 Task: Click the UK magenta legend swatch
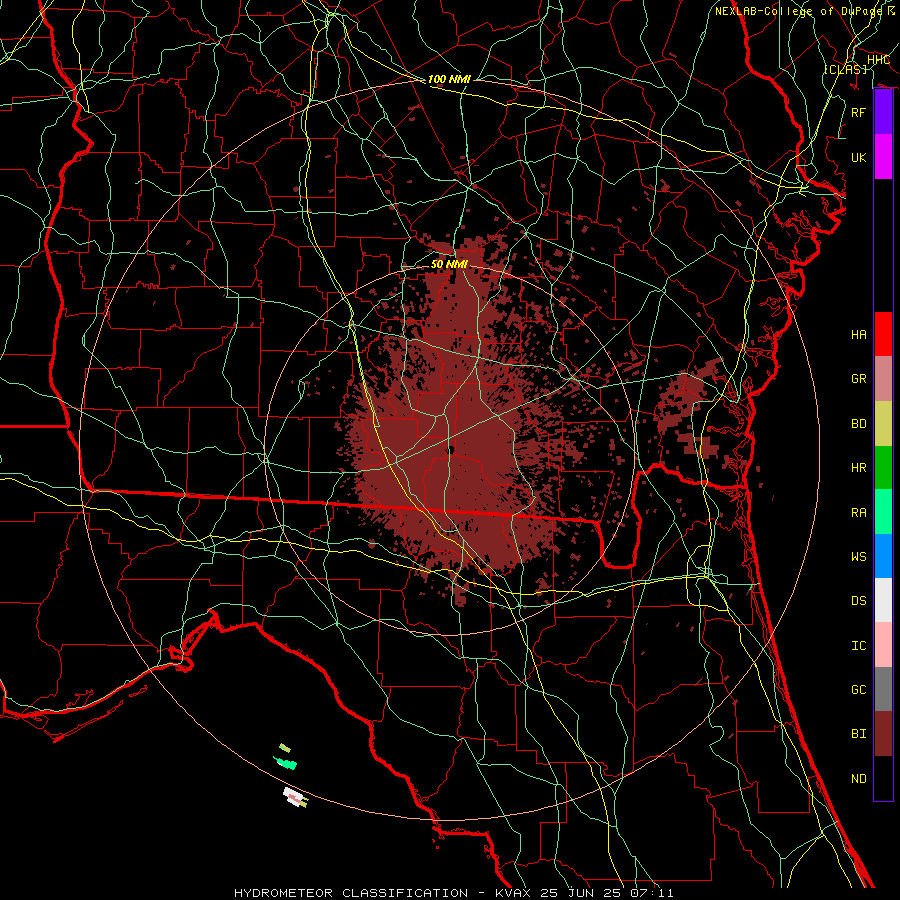[883, 157]
